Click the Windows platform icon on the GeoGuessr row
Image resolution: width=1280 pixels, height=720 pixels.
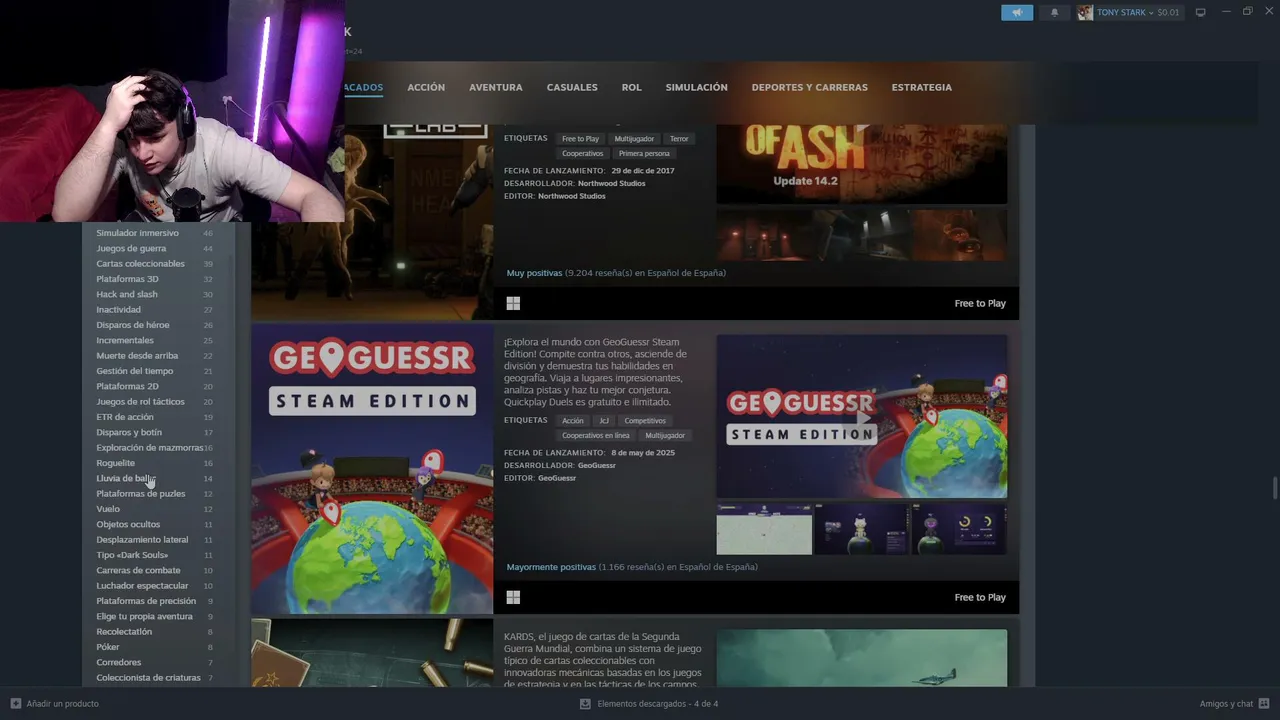[x=513, y=597]
